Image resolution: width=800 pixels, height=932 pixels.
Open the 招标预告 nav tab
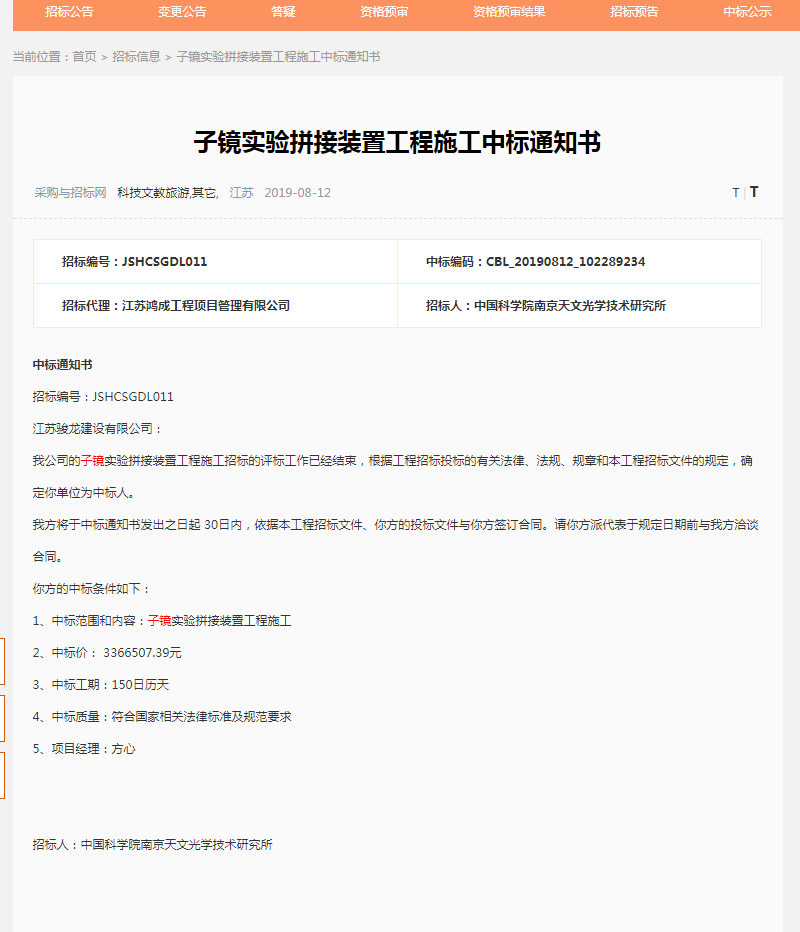click(634, 12)
